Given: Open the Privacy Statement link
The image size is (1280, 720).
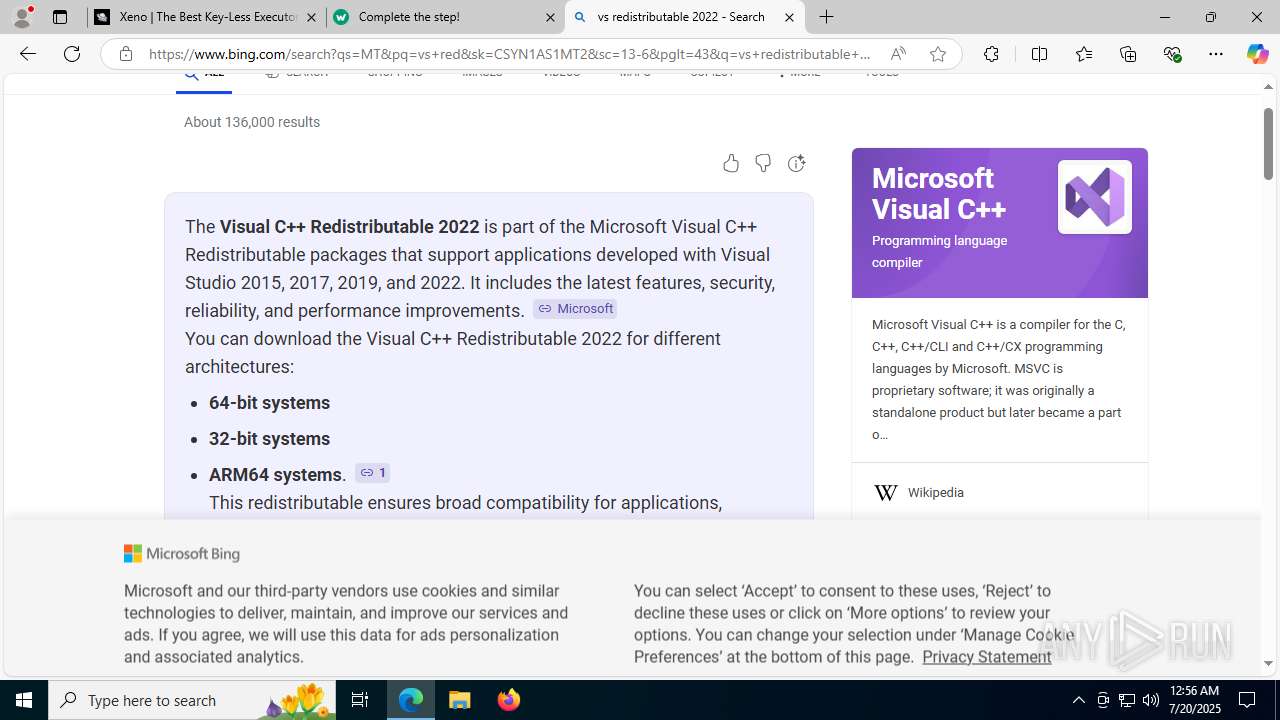Looking at the screenshot, I should click(x=987, y=657).
